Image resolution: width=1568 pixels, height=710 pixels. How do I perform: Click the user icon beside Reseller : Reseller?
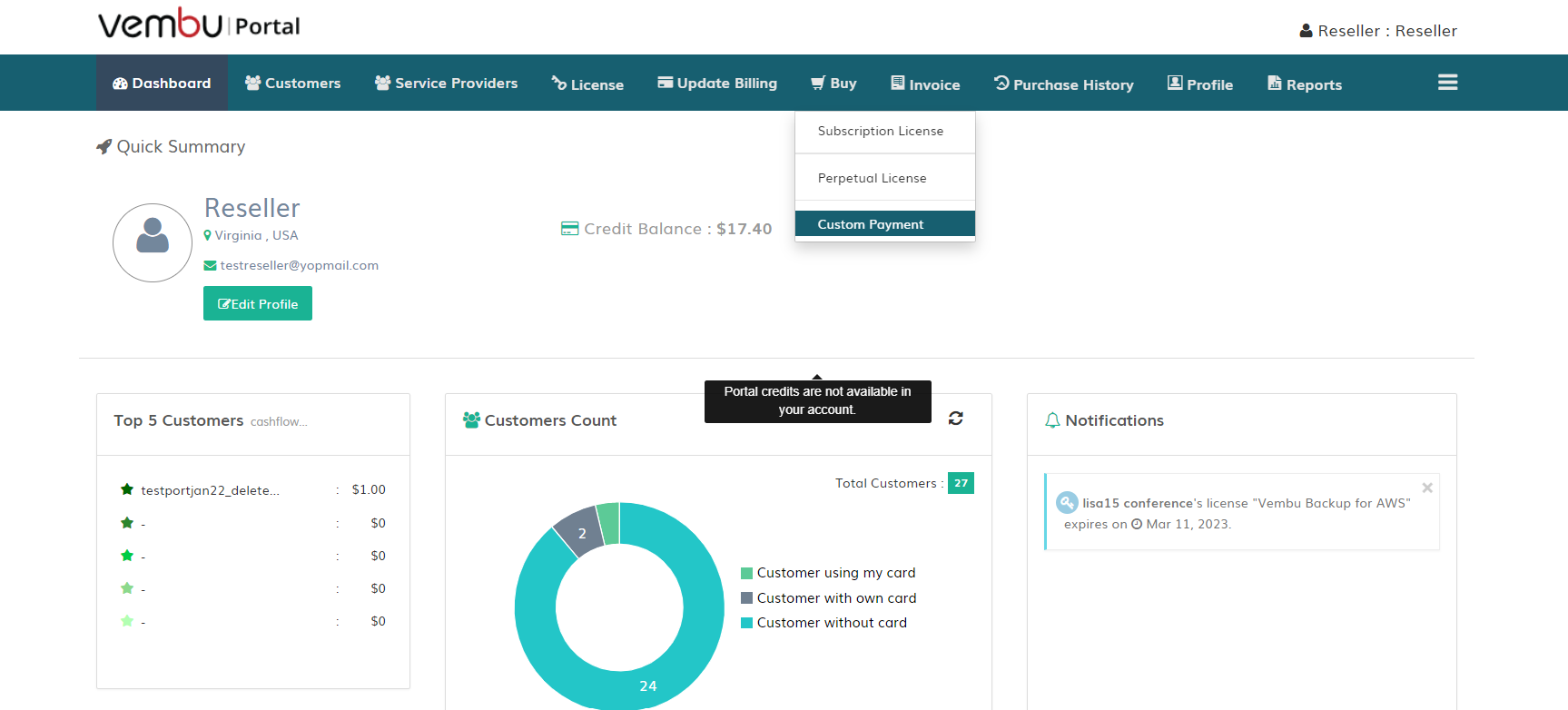pyautogui.click(x=1307, y=31)
